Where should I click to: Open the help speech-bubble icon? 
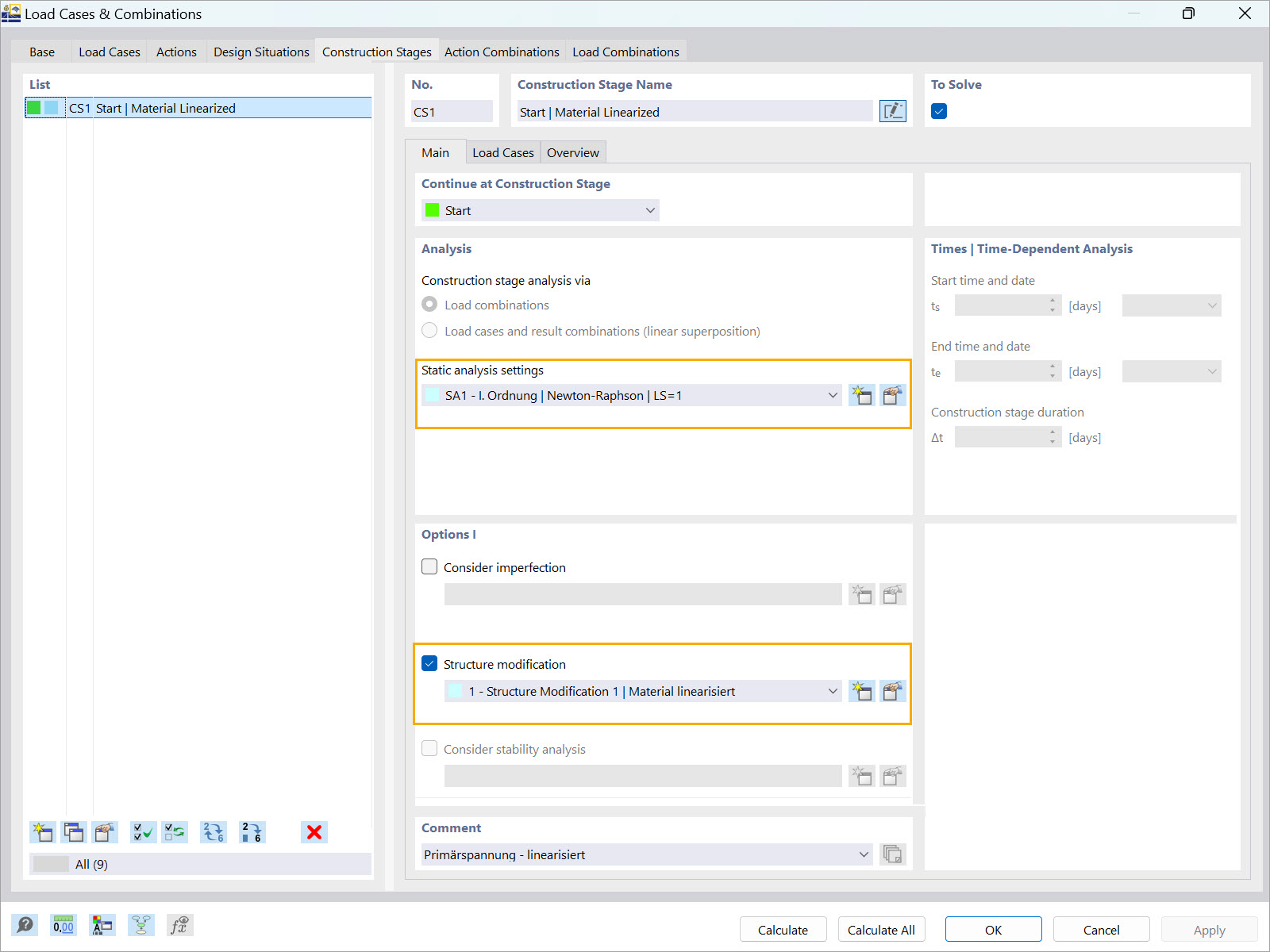pos(25,925)
